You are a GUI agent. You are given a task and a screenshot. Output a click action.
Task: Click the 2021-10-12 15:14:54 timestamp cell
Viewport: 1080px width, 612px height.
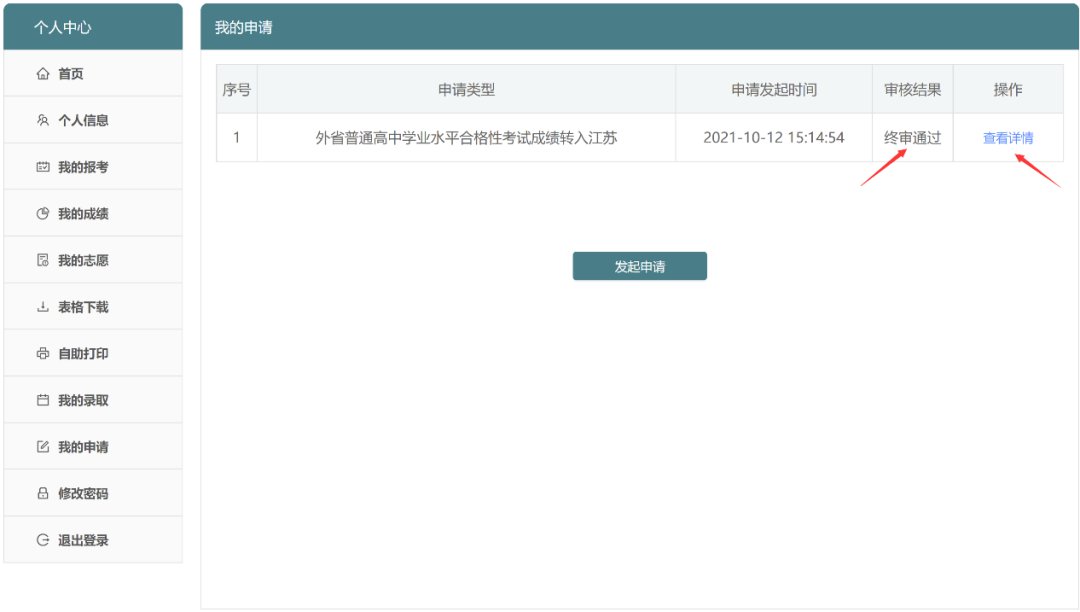coord(773,138)
